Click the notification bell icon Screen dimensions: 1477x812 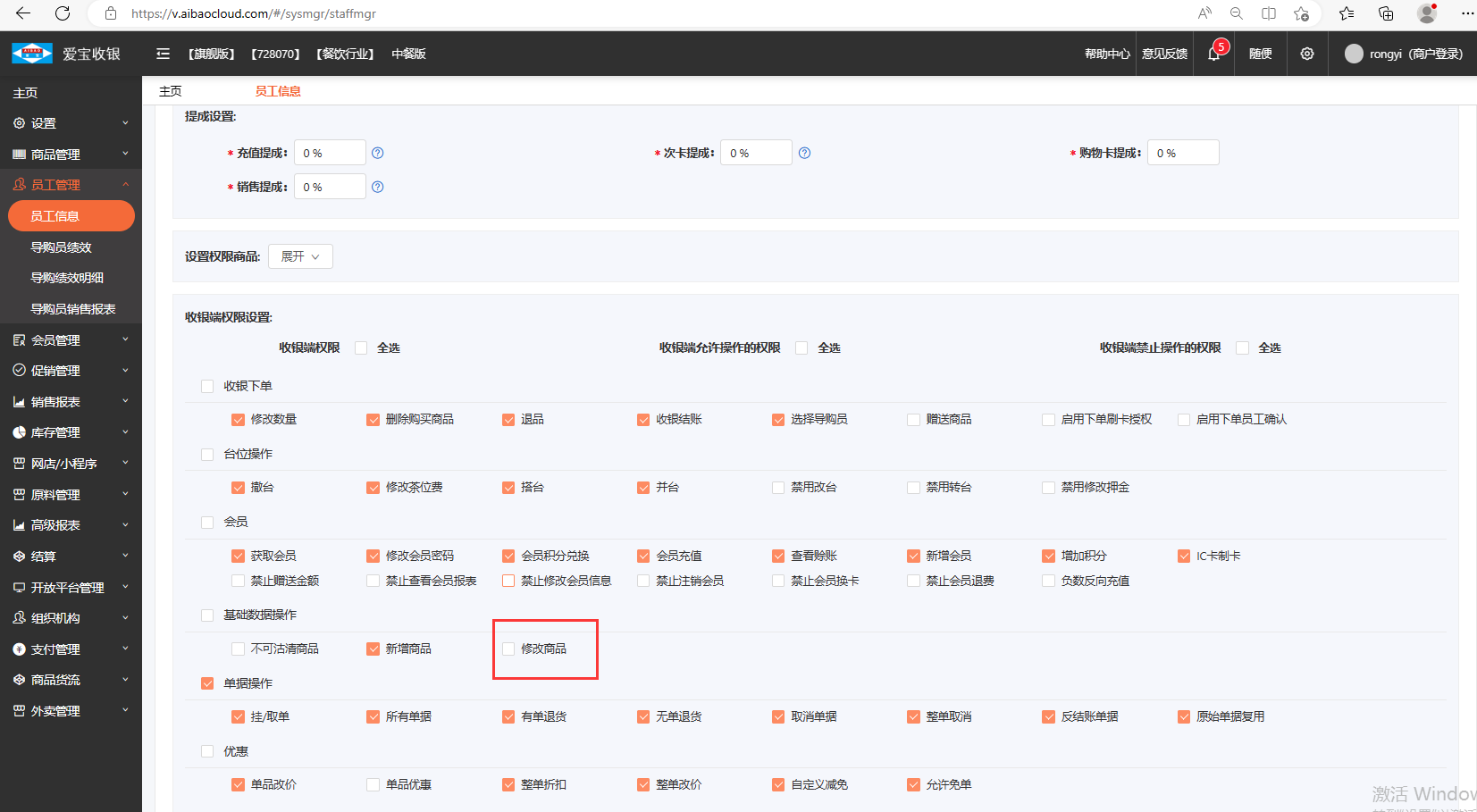[x=1213, y=54]
